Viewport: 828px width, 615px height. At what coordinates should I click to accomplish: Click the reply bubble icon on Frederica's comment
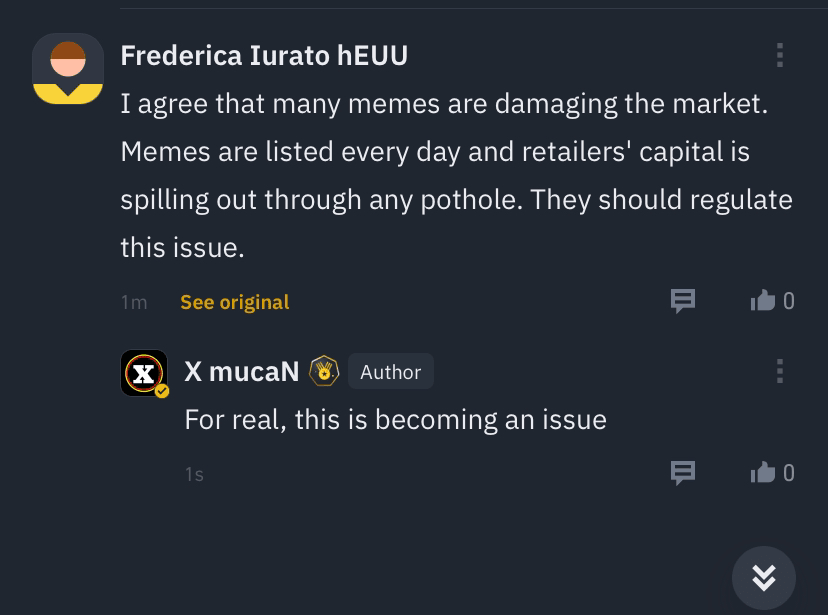pyautogui.click(x=682, y=301)
